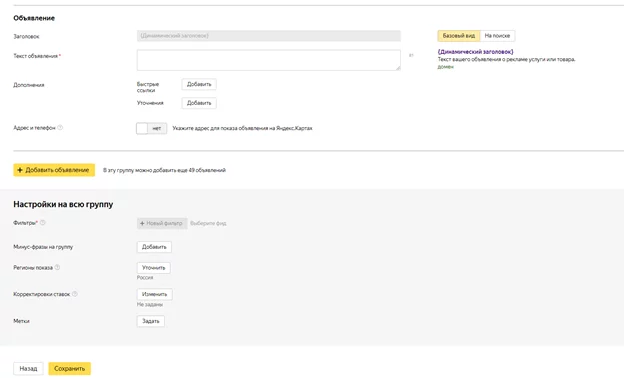Open help icon next to Адрес и телефон
This screenshot has height=378, width=624.
click(60, 128)
